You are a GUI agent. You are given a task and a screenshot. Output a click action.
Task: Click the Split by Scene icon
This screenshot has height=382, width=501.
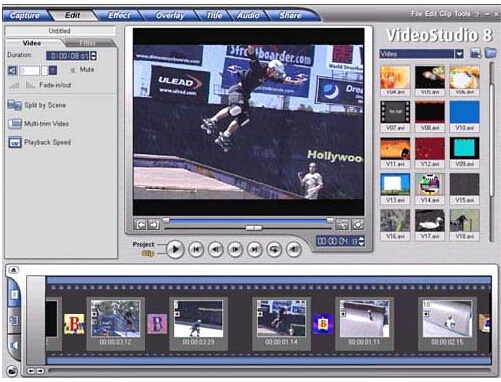pyautogui.click(x=14, y=105)
